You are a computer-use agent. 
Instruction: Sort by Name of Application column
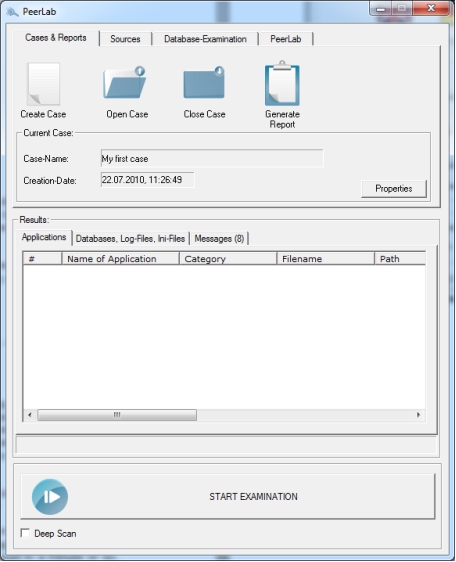[x=120, y=259]
